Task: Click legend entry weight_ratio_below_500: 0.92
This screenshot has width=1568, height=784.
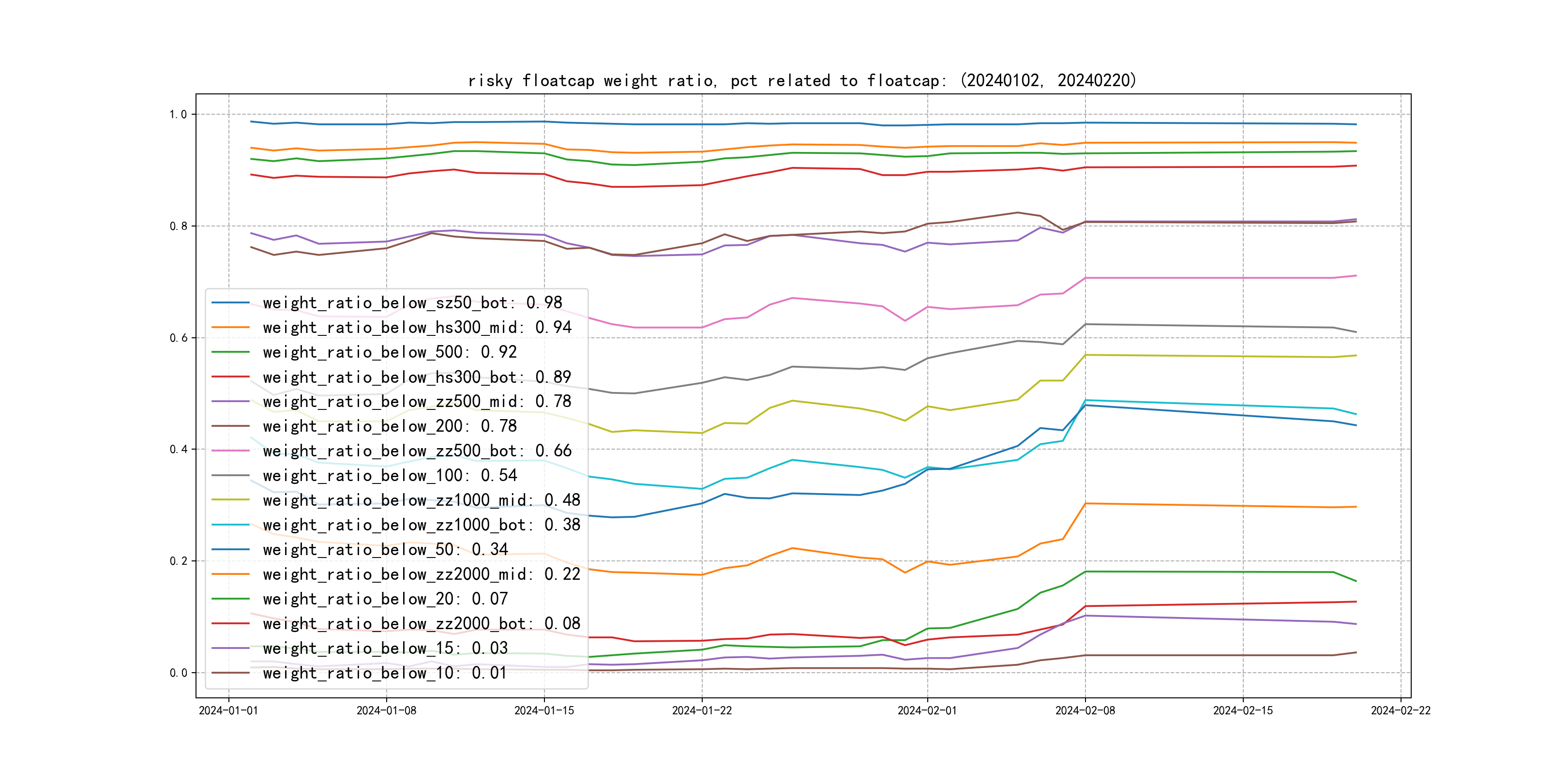Action: [390, 352]
